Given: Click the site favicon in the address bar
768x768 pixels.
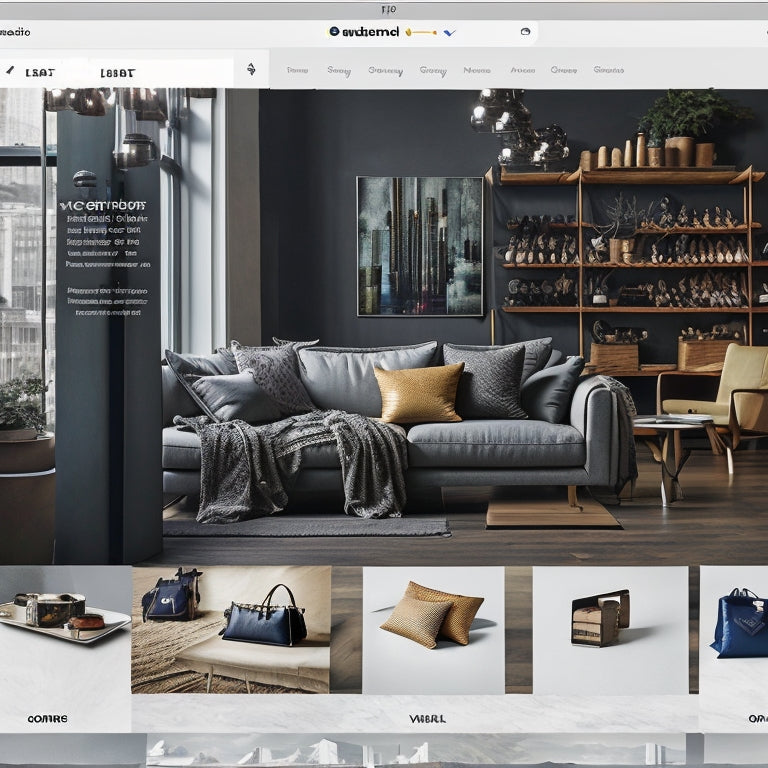Looking at the screenshot, I should [334, 32].
